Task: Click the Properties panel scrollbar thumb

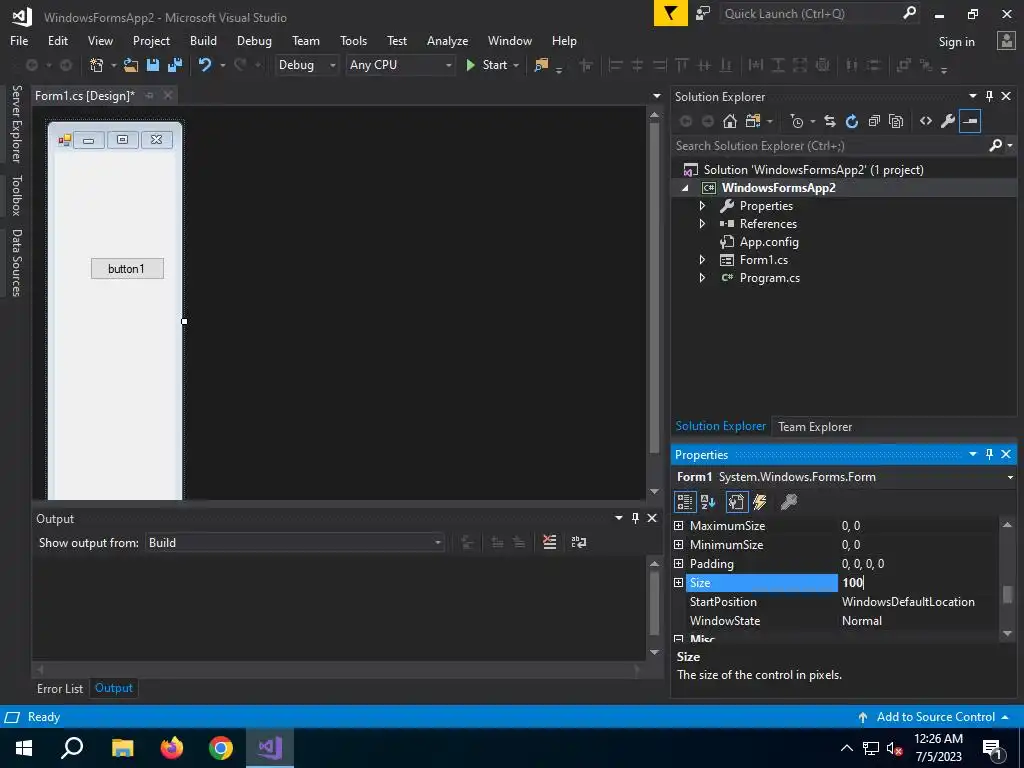Action: (1007, 594)
